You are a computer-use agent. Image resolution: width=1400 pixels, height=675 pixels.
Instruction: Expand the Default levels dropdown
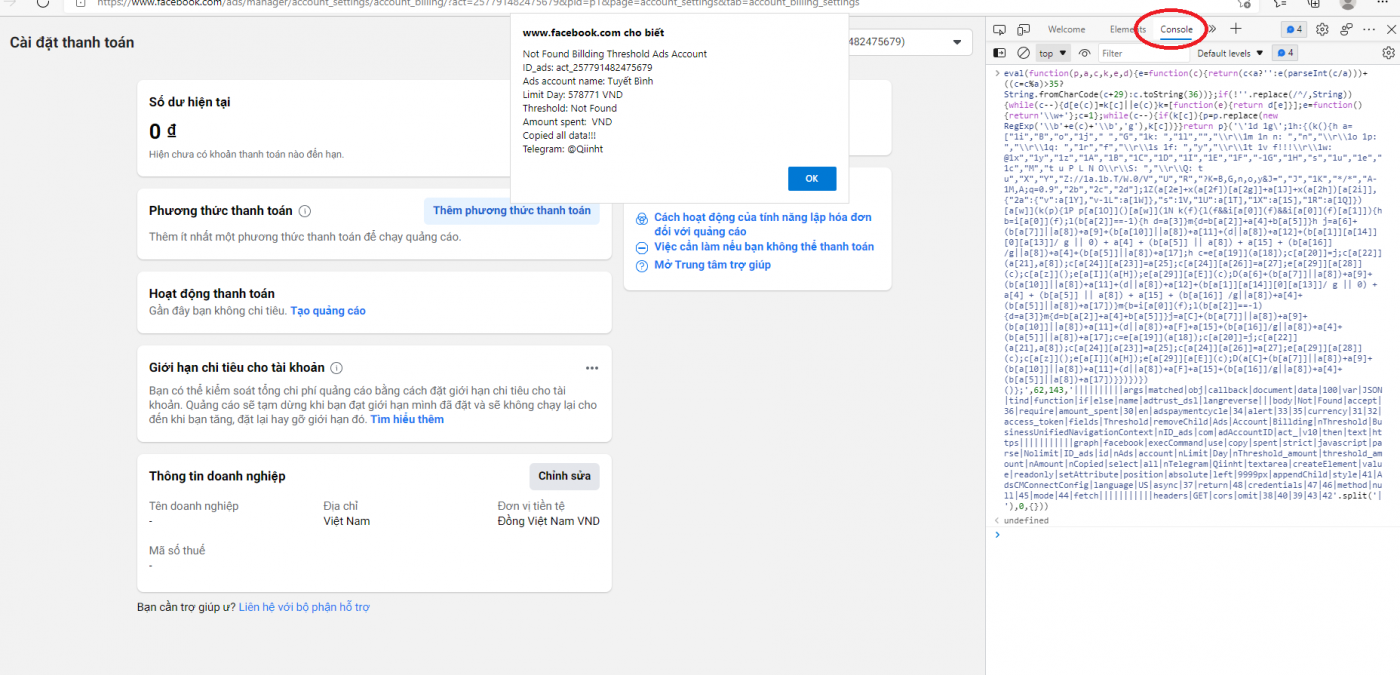1230,53
